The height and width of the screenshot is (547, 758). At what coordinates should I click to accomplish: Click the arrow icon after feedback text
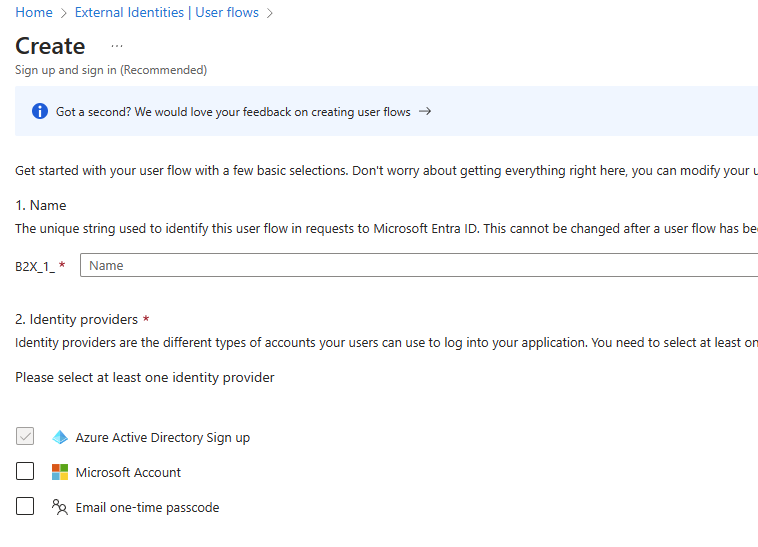coord(425,111)
